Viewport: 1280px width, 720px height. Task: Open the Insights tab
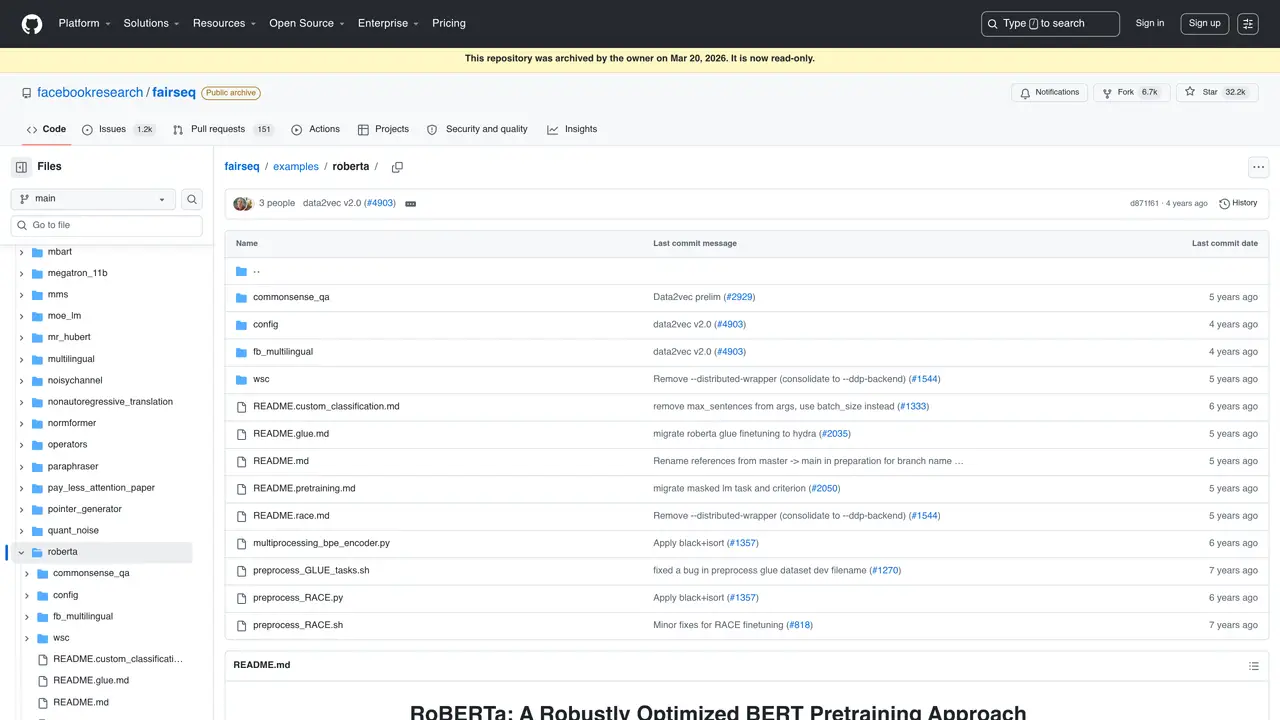point(572,129)
